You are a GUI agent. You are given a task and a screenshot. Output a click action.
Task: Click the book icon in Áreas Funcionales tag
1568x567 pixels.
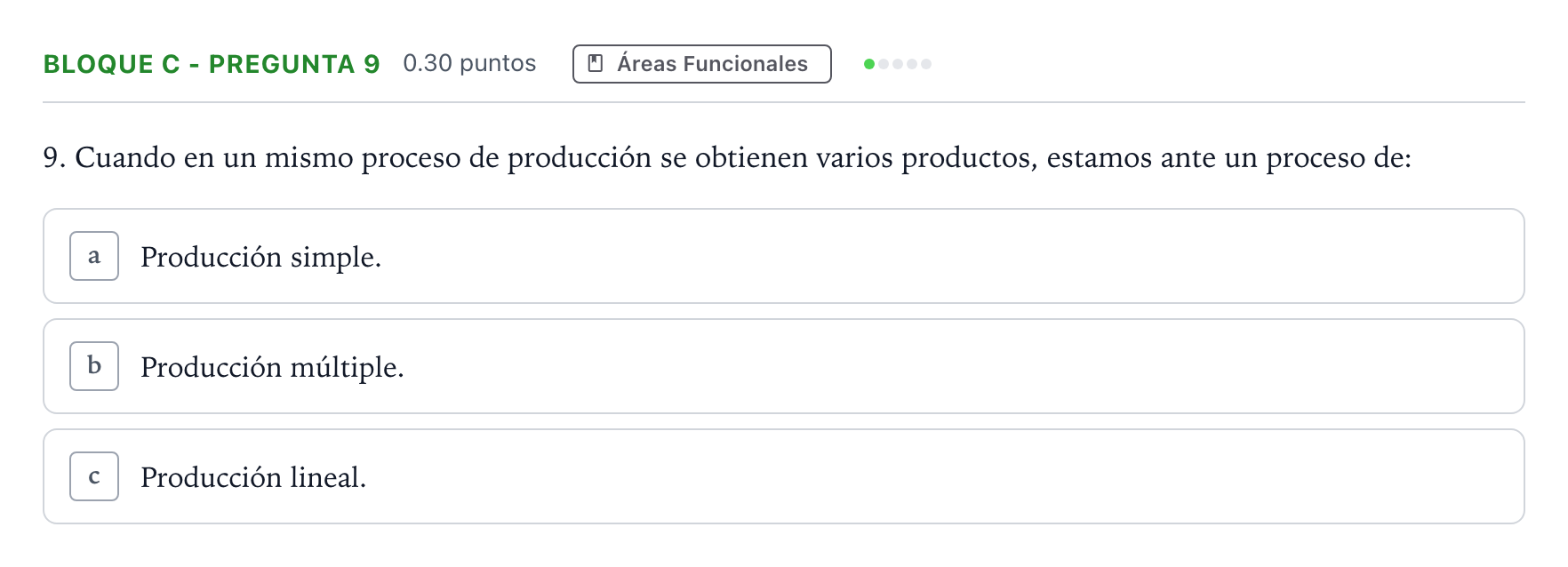pyautogui.click(x=596, y=64)
